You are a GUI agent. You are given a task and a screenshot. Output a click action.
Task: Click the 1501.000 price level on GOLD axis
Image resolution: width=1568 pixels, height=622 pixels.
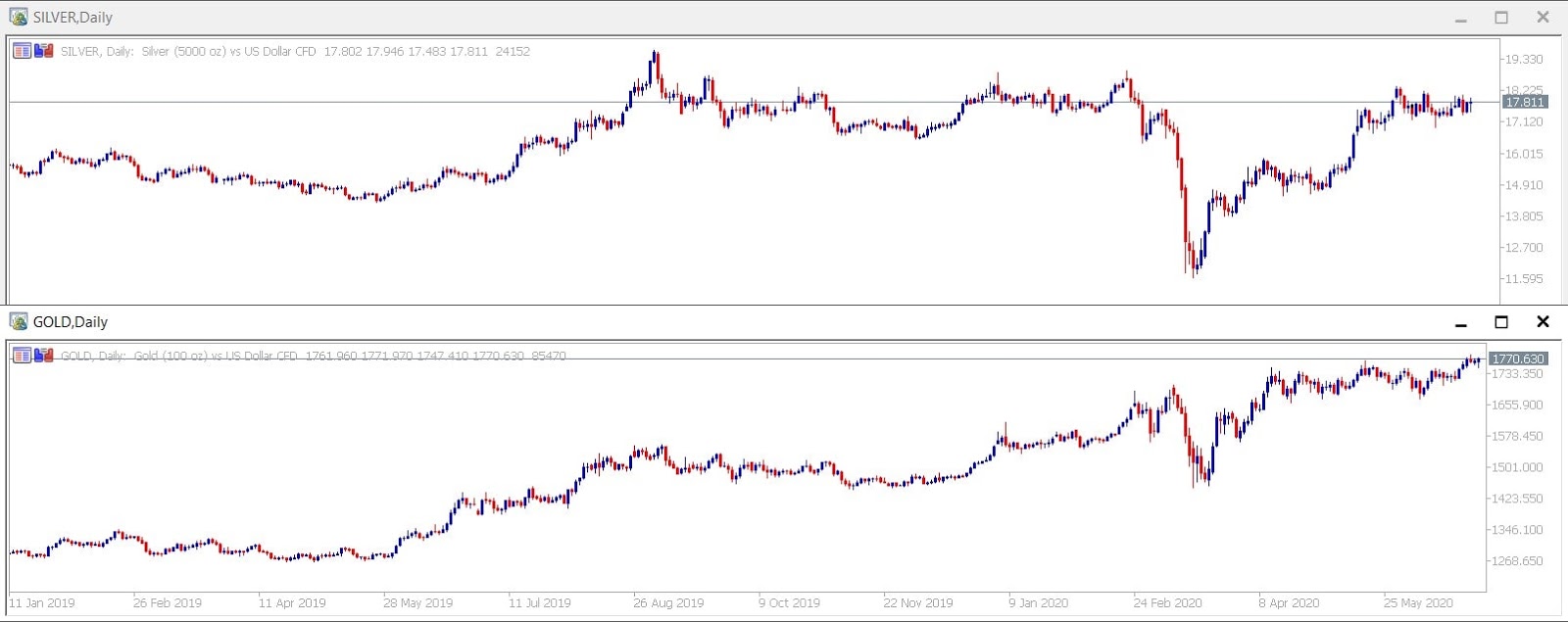[1517, 467]
